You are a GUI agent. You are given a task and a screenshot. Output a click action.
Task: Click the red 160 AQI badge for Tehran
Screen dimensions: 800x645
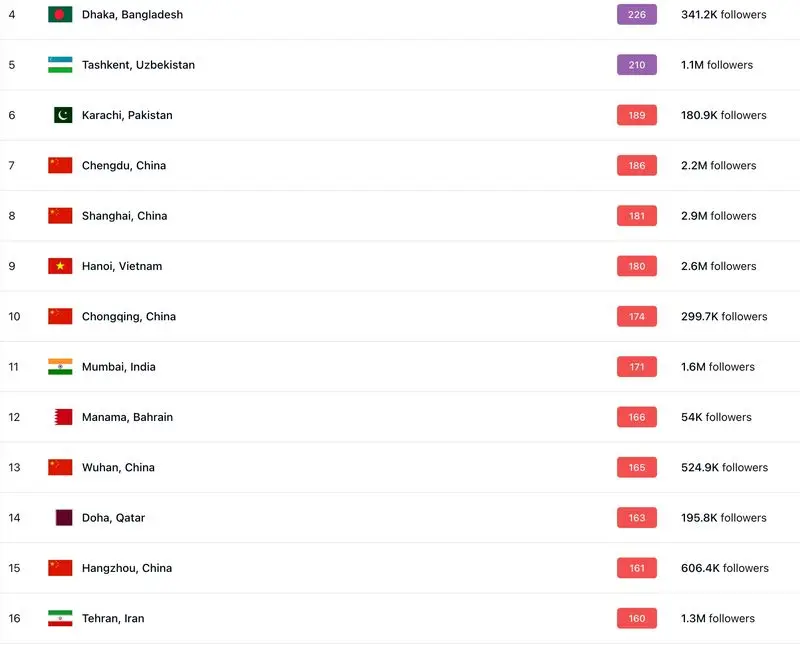tap(636, 618)
